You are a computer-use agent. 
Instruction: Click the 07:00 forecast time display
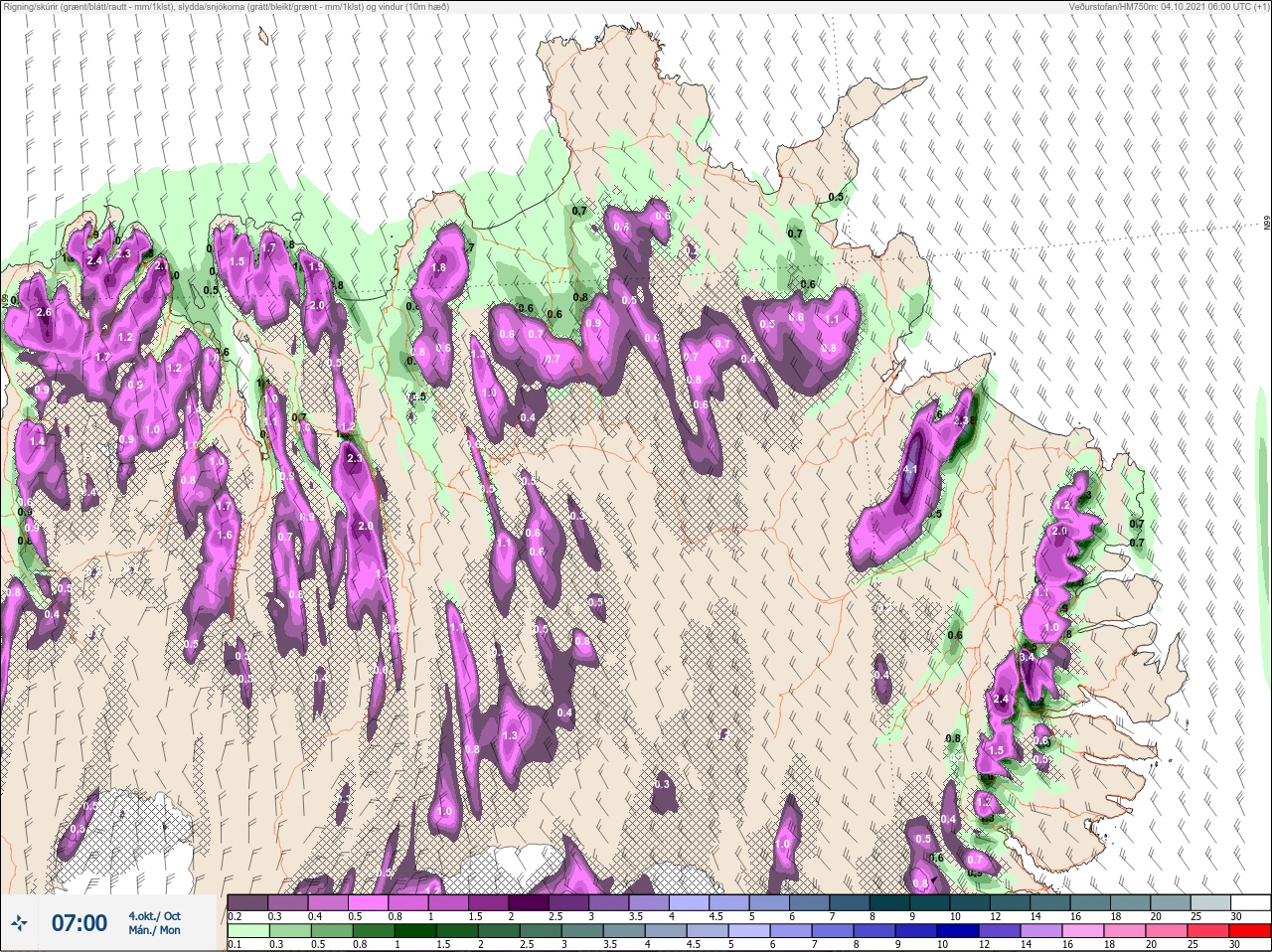coord(79,923)
